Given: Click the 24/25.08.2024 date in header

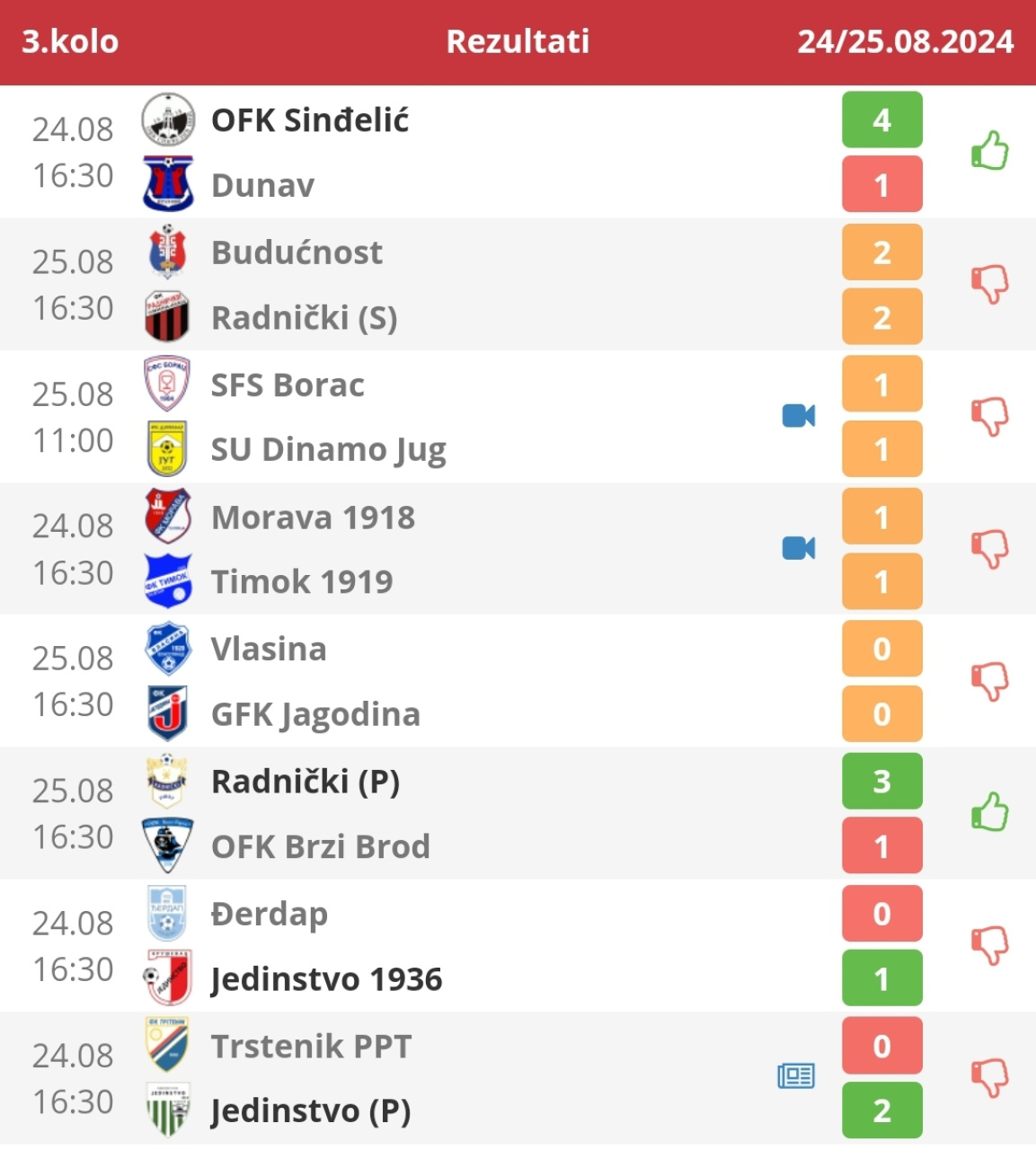Looking at the screenshot, I should [905, 41].
